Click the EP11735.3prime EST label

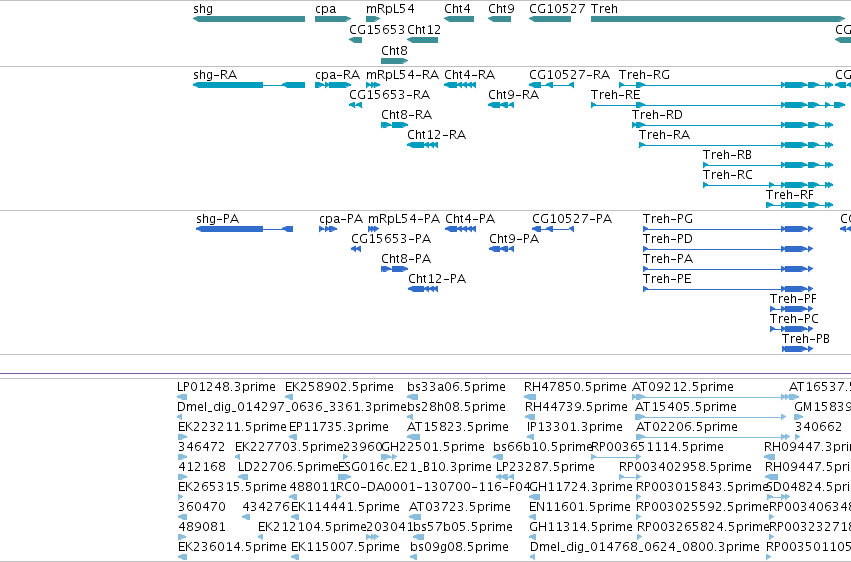339,427
